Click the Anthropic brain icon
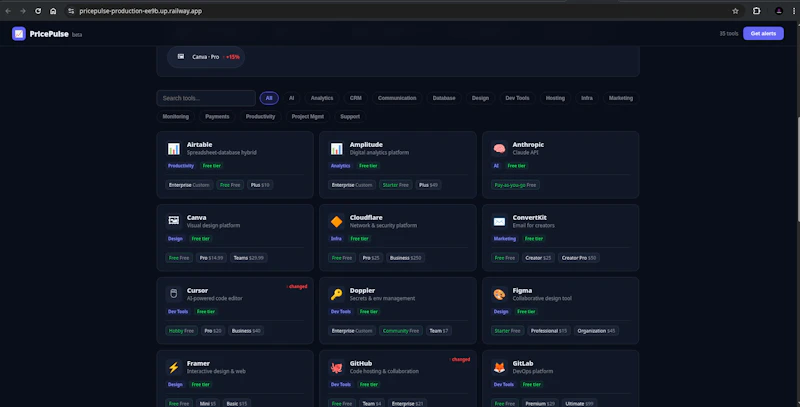This screenshot has width=800, height=407. [499, 148]
